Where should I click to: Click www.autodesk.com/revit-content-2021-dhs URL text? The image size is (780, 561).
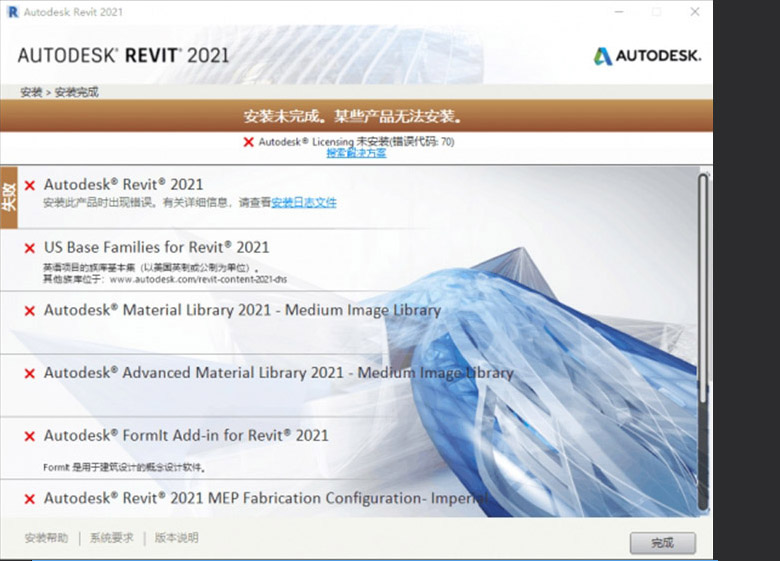(198, 280)
